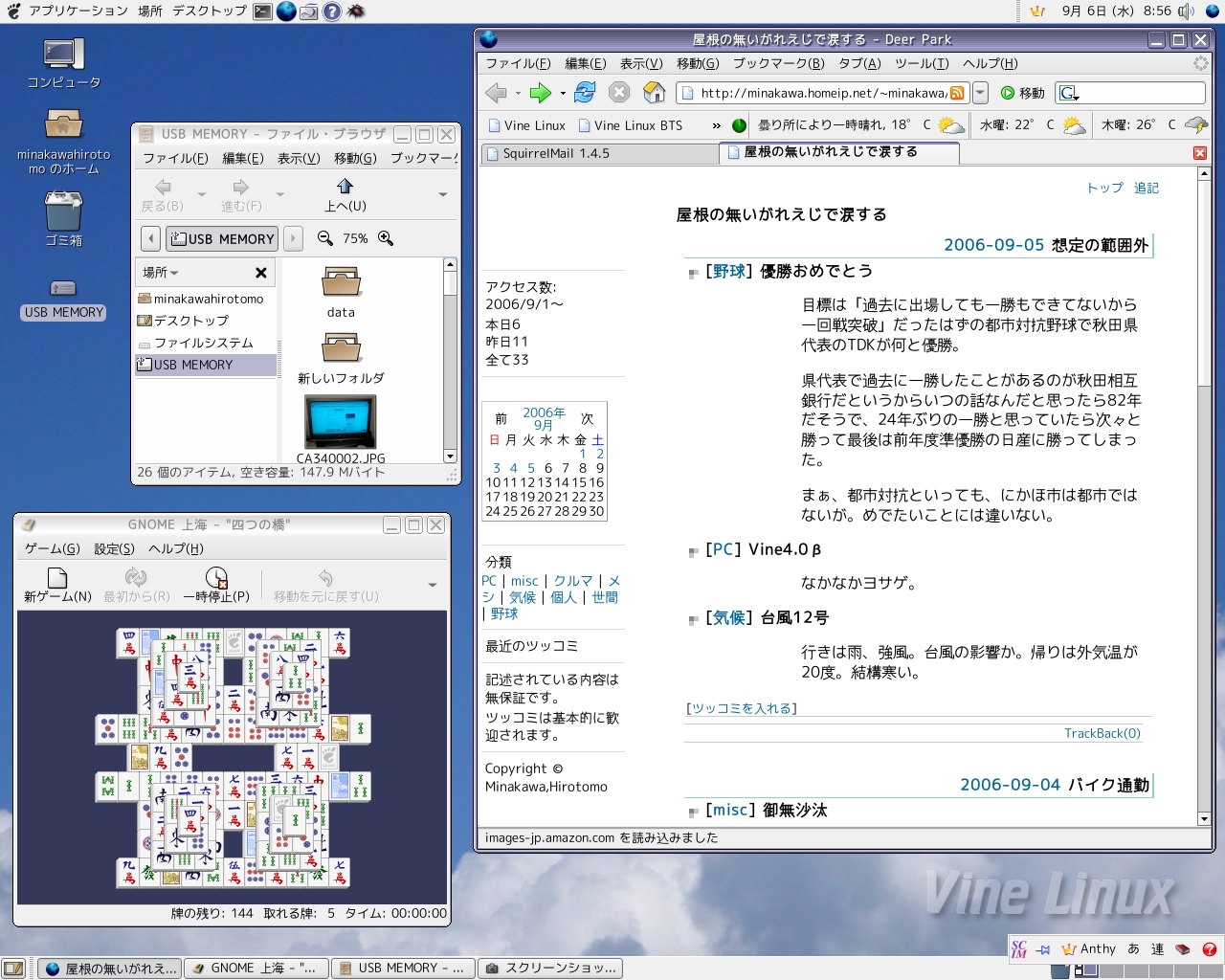Expand bookmarks toolbar overflow chevron

717,125
